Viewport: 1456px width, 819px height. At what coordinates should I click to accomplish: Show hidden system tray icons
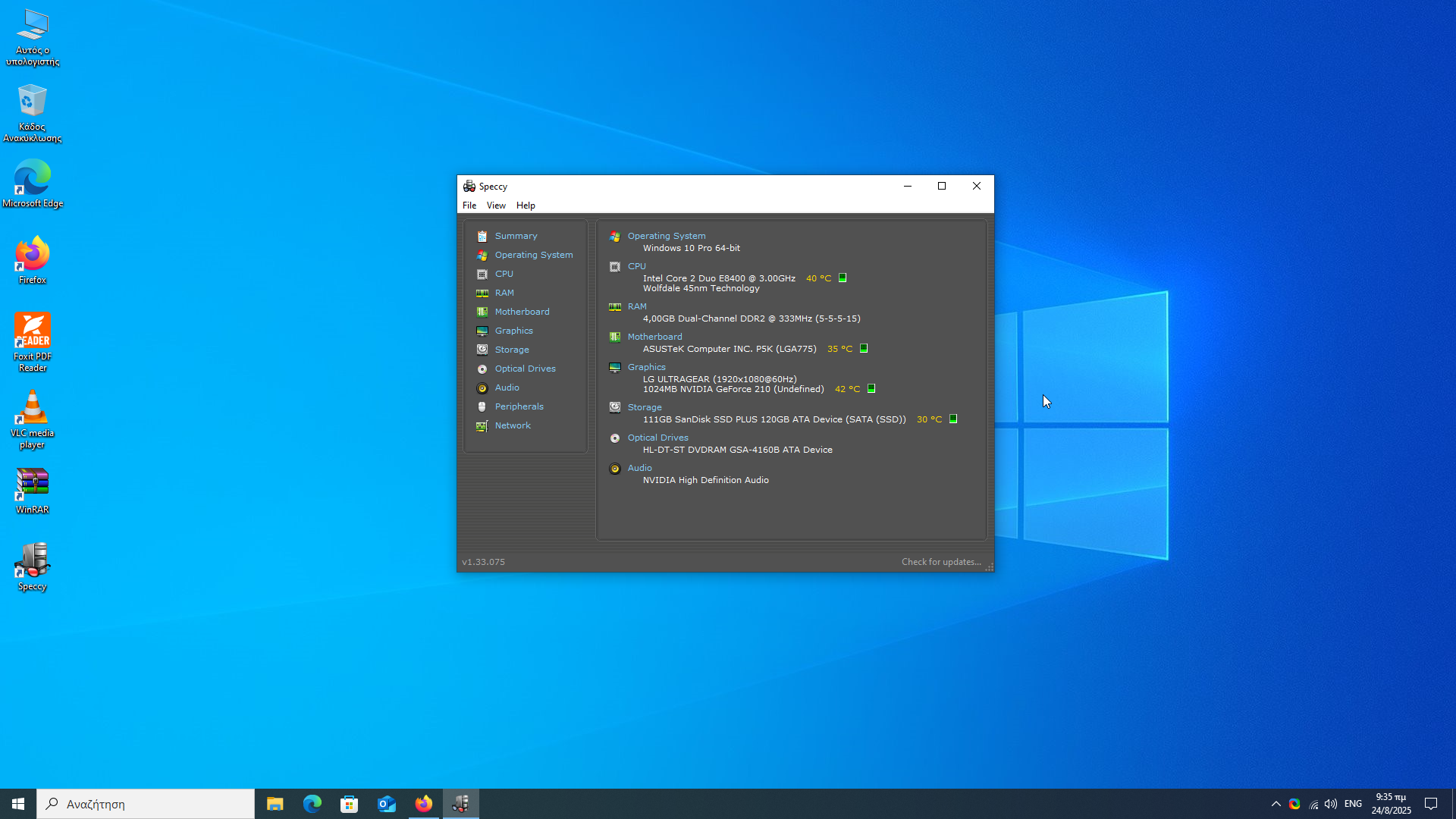point(1276,804)
